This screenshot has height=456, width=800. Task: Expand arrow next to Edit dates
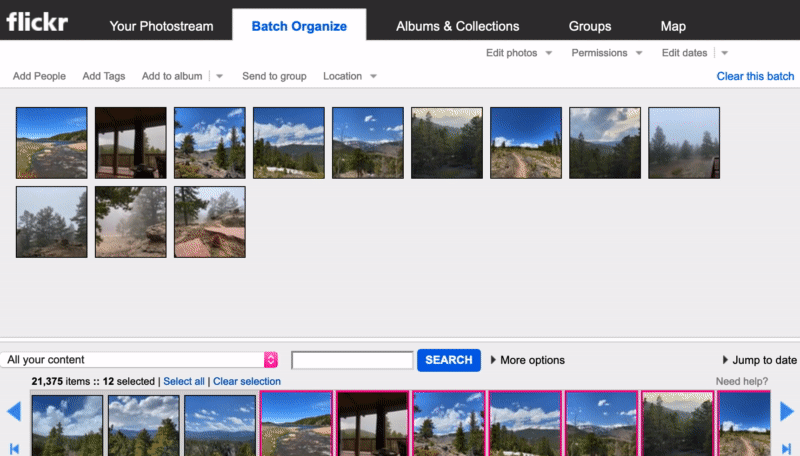pos(724,53)
